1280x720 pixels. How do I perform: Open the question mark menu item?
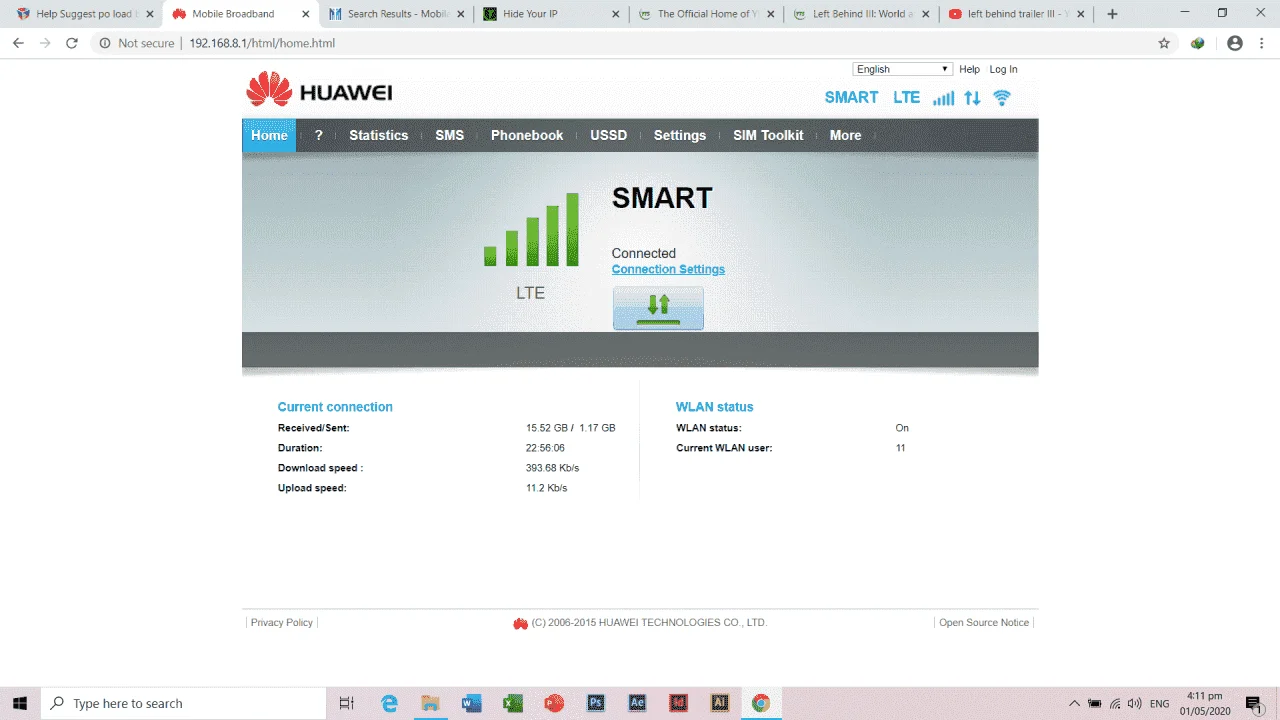click(319, 135)
